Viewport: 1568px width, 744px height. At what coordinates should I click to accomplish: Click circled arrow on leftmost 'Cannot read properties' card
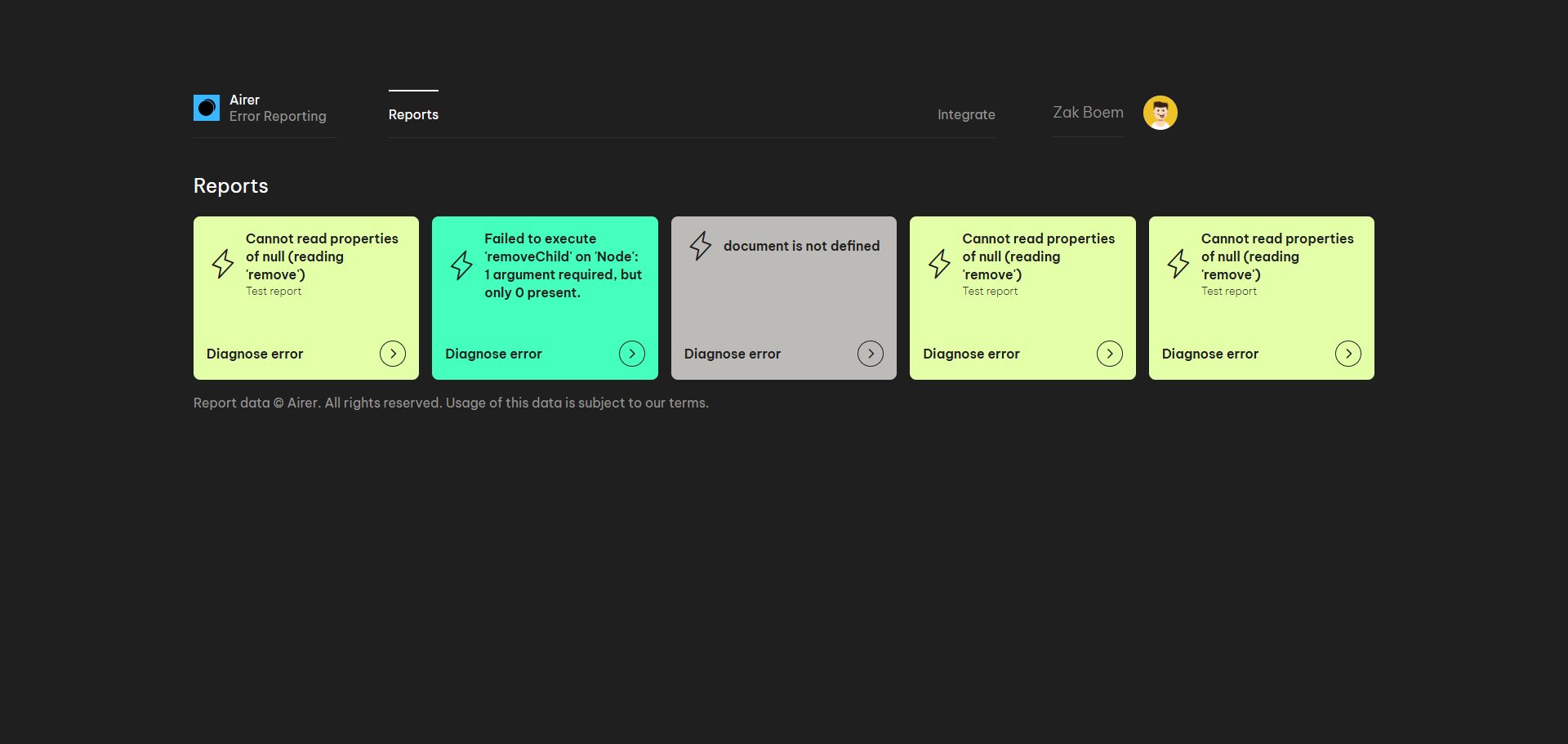[x=393, y=354]
